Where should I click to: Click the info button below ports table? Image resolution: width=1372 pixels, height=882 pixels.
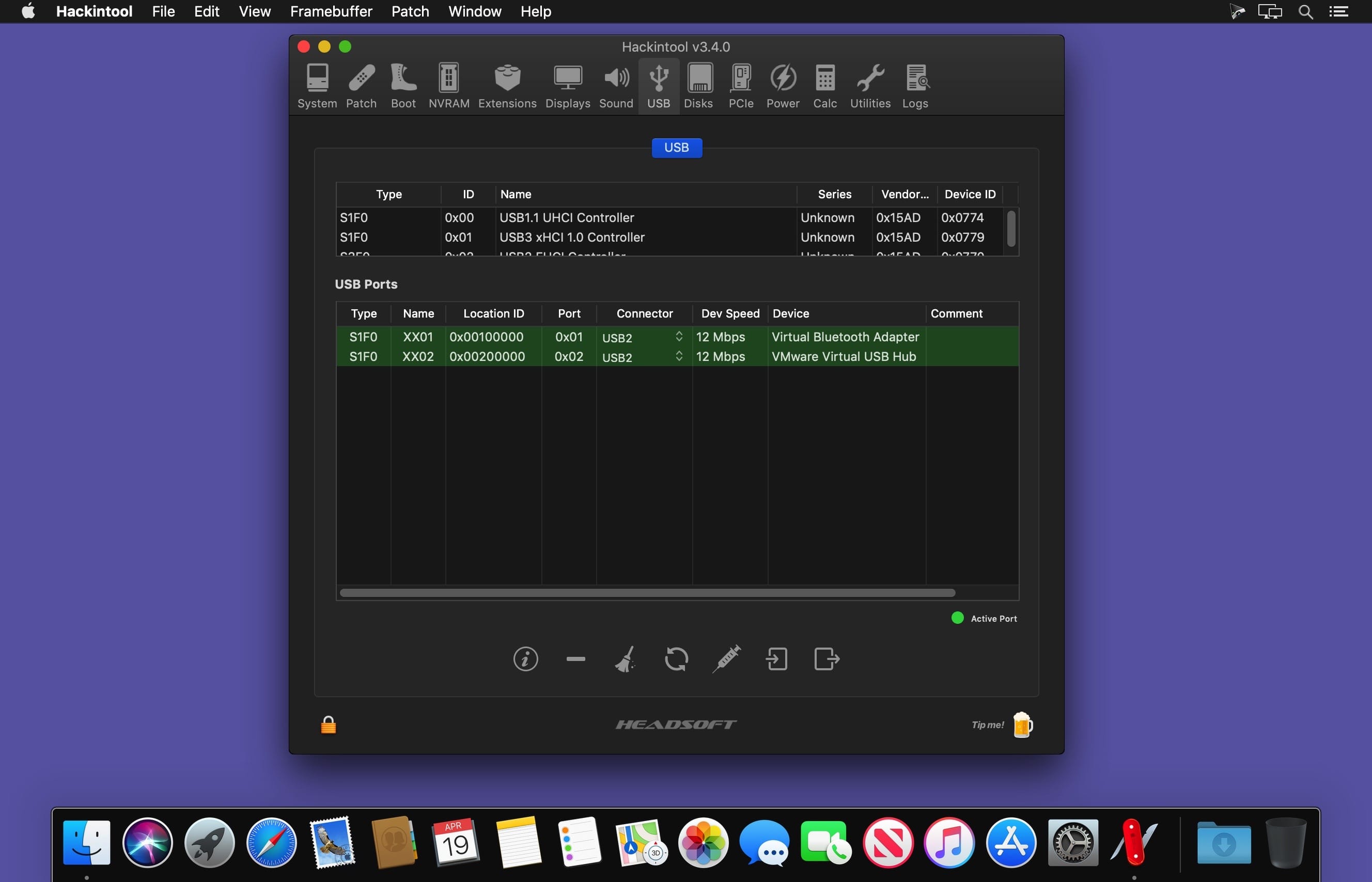[525, 658]
